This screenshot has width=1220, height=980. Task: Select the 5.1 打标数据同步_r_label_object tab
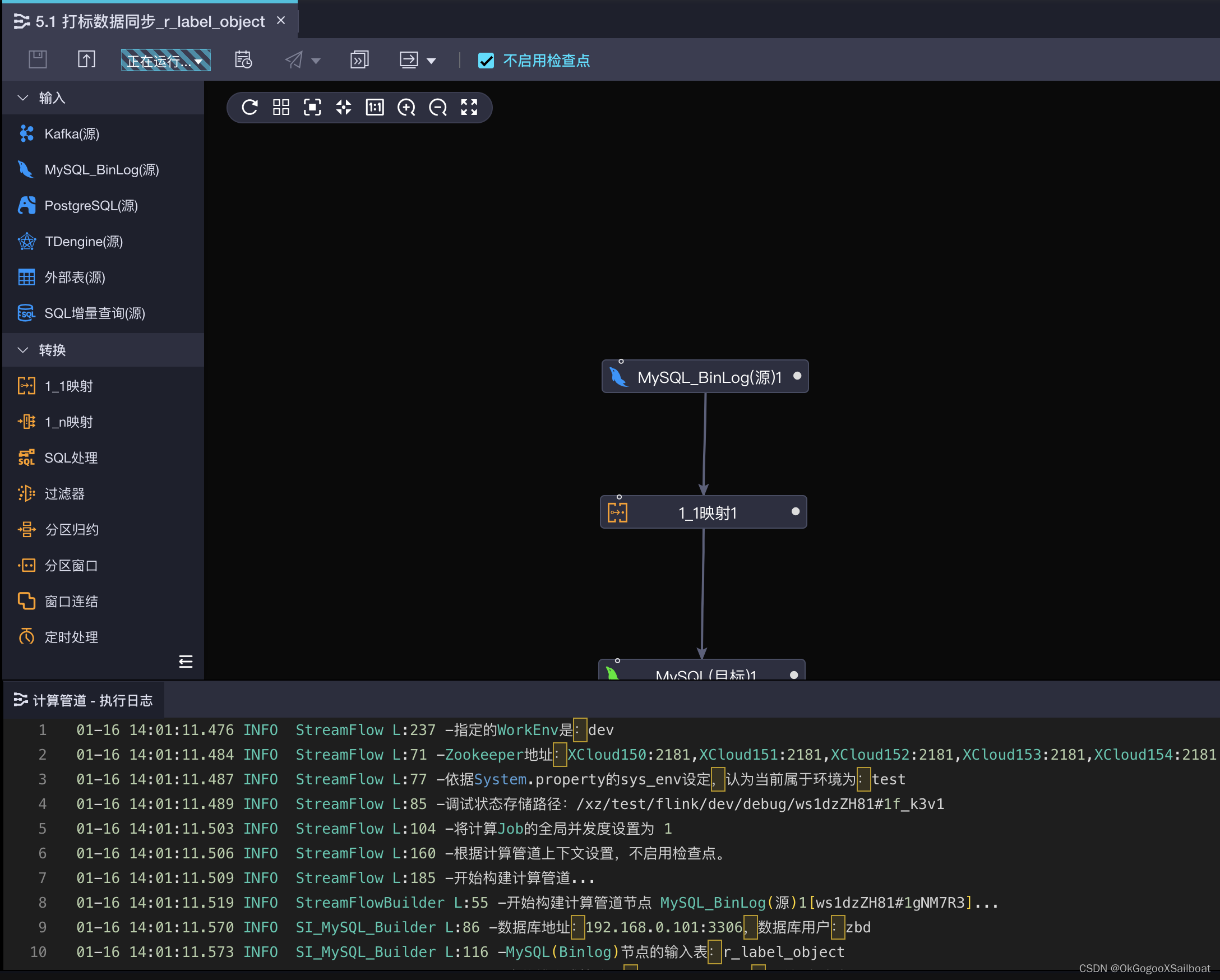point(149,21)
